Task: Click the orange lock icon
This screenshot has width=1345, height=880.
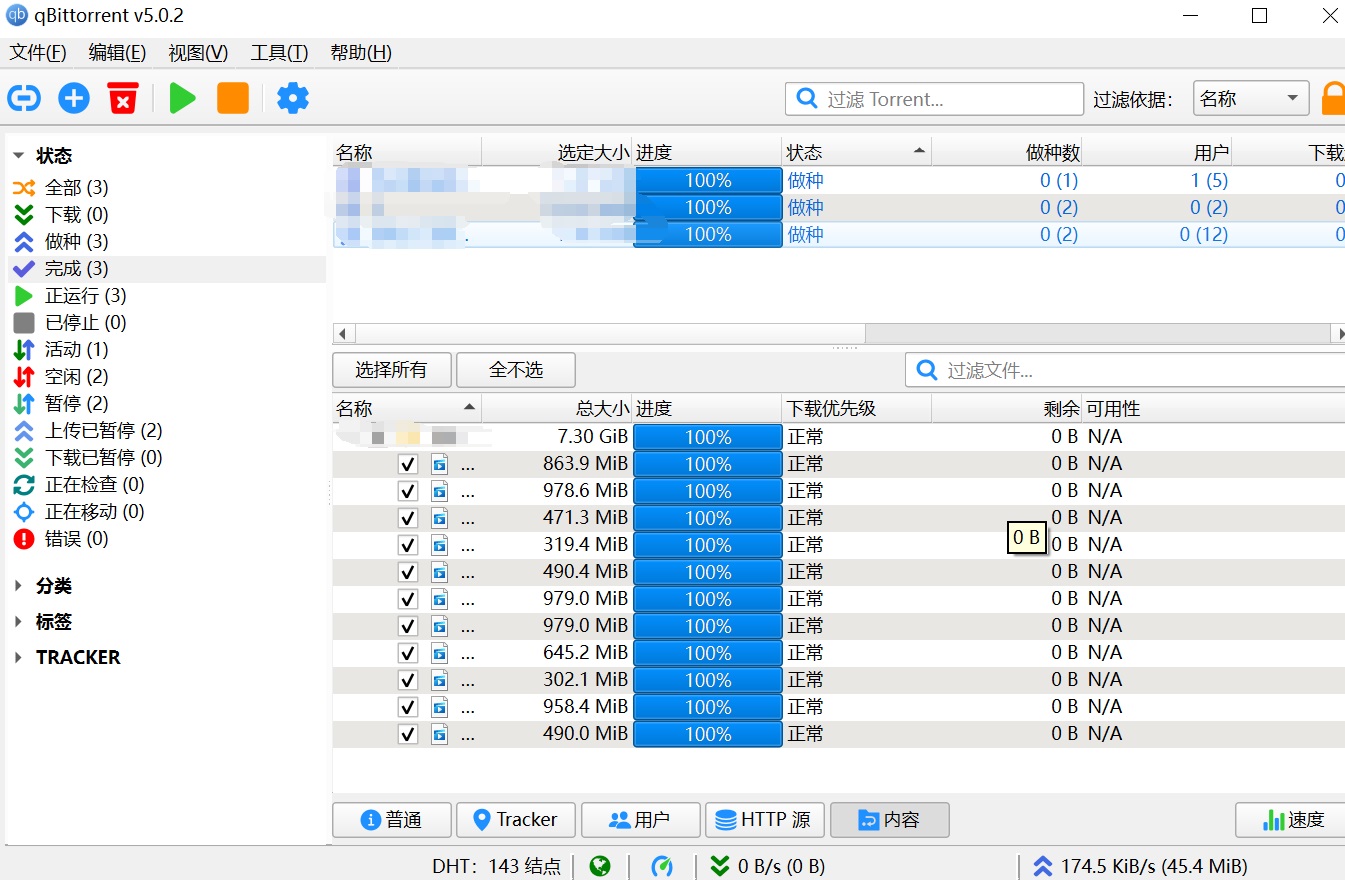Action: click(1333, 99)
